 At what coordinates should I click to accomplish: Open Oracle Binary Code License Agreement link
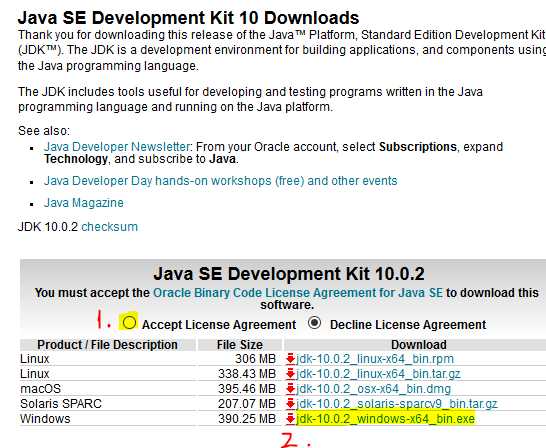tap(298, 293)
